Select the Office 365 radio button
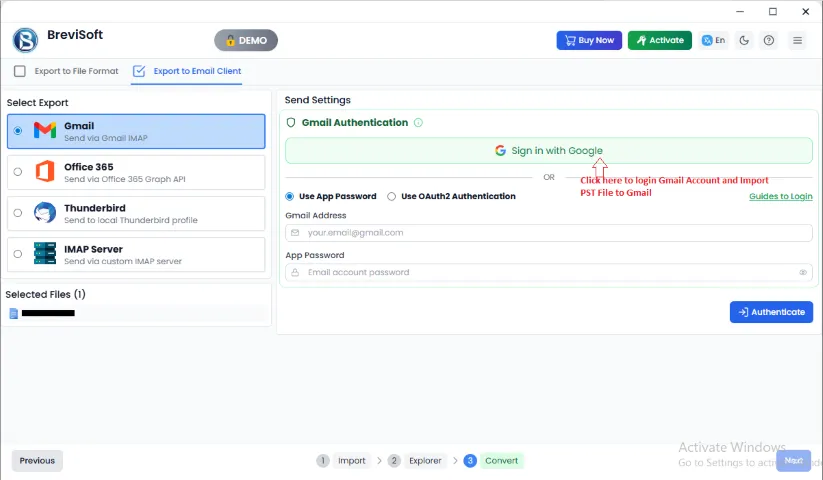 click(x=18, y=172)
